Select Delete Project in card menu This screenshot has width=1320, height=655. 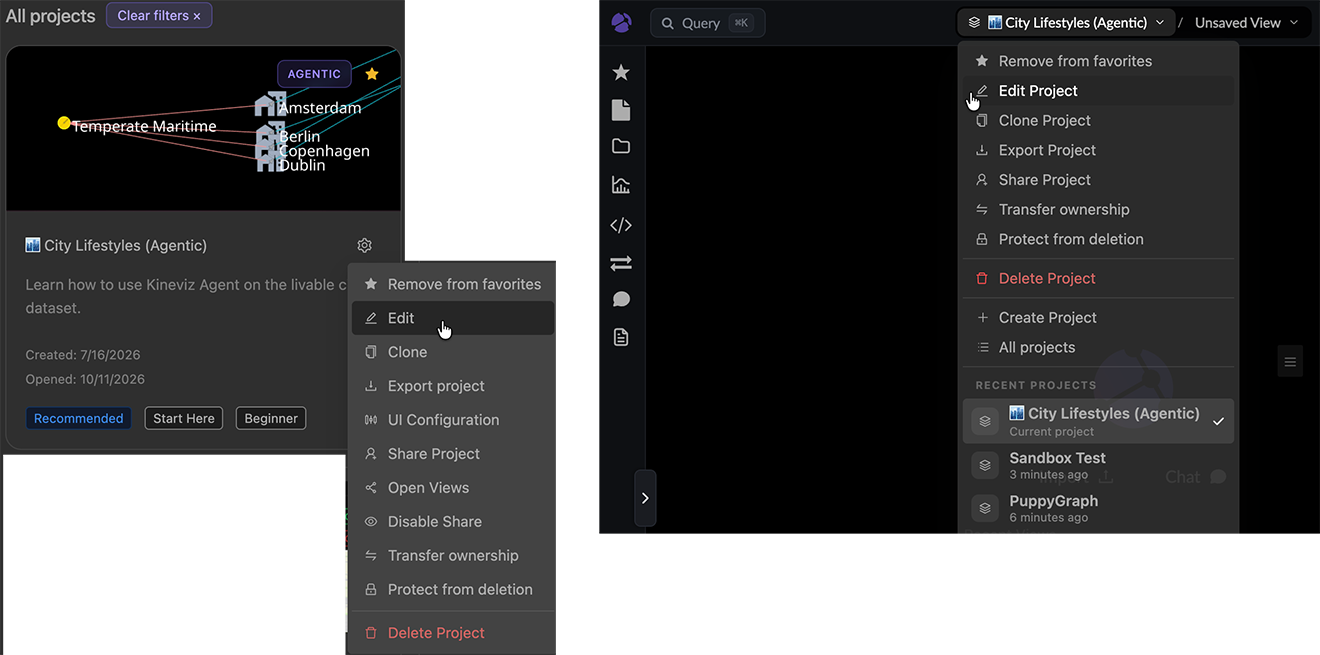452,633
